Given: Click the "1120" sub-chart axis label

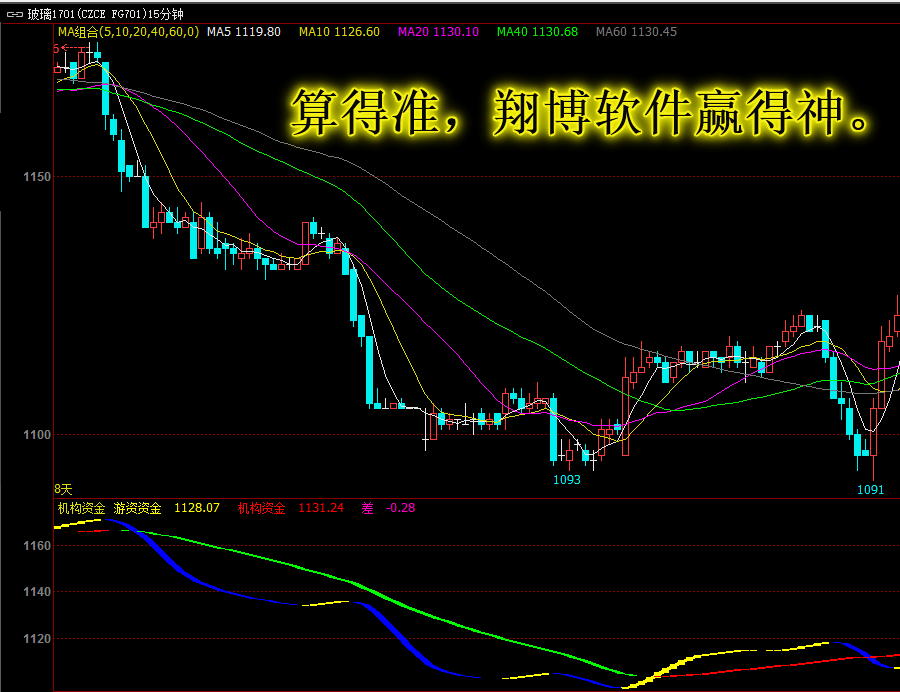Looking at the screenshot, I should pos(37,639).
